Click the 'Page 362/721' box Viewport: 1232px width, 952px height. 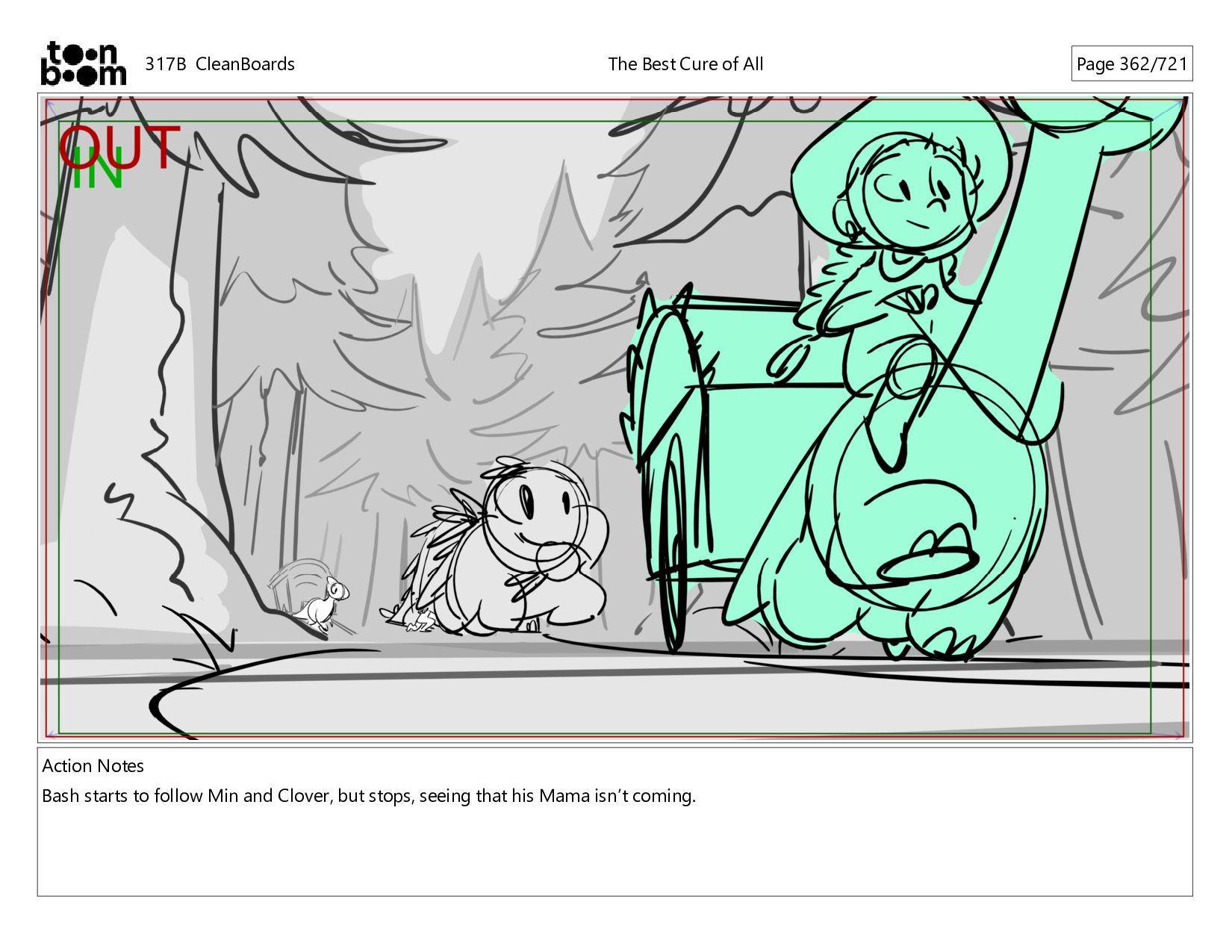pos(1131,64)
